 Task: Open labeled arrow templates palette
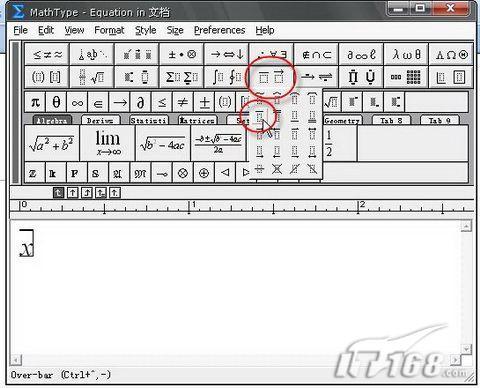[x=316, y=77]
